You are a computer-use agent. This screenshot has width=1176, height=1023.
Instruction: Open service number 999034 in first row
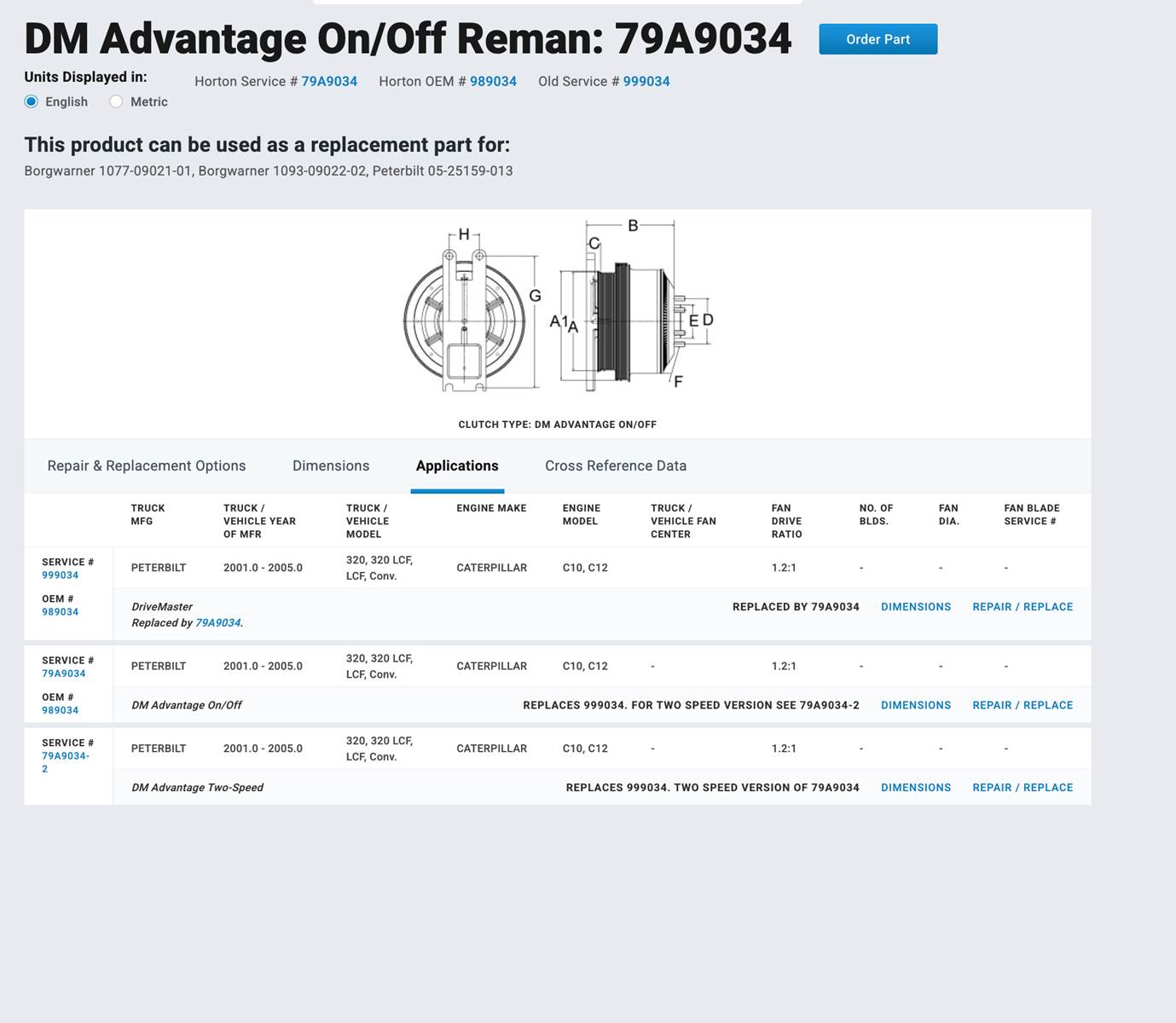click(x=60, y=575)
